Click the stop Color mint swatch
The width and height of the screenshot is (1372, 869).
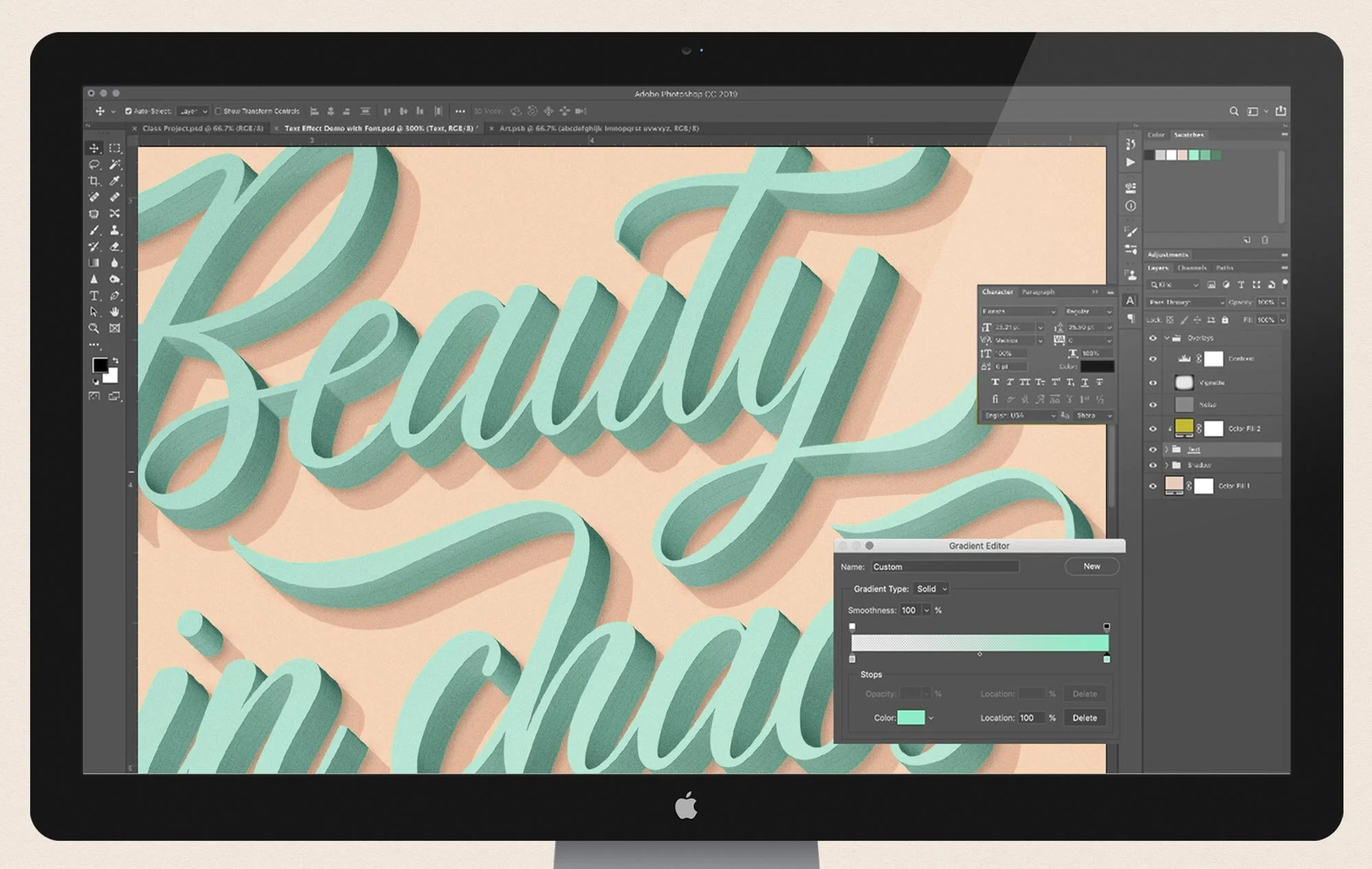(911, 718)
